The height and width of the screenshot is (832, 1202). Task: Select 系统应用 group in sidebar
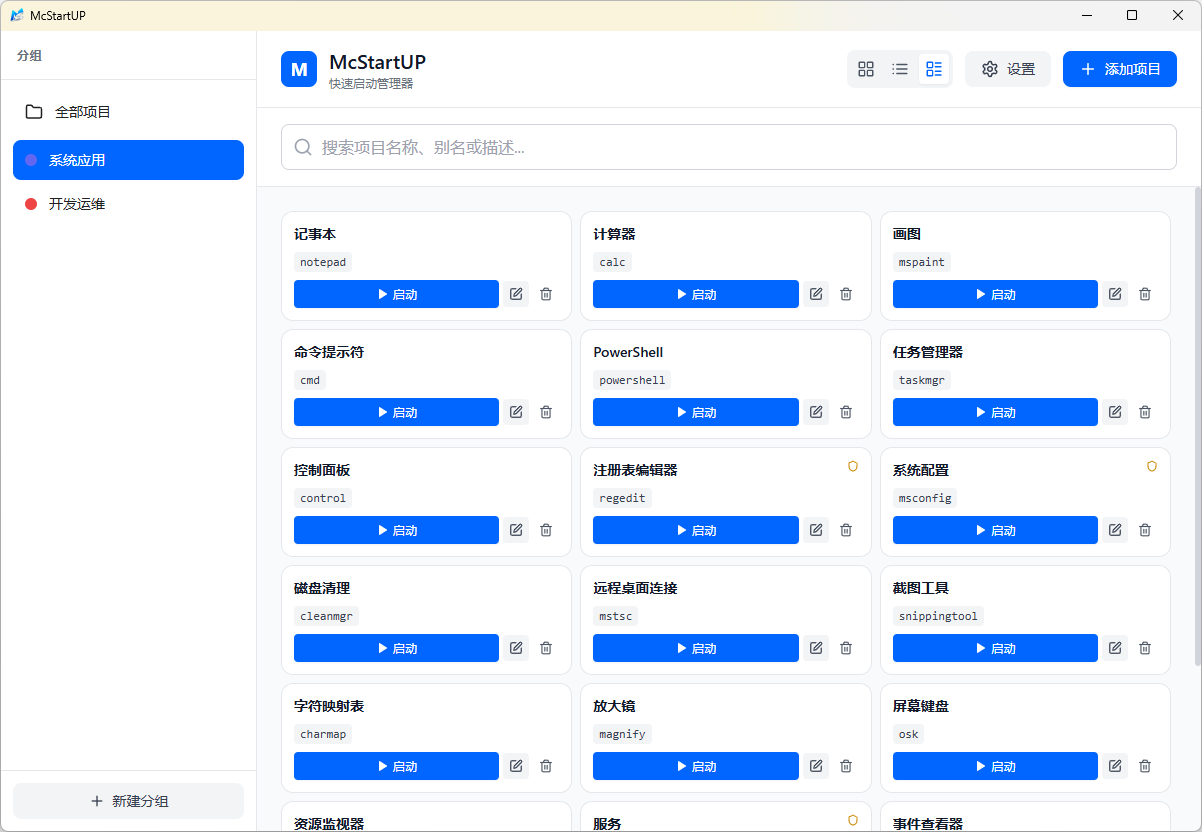tap(128, 160)
